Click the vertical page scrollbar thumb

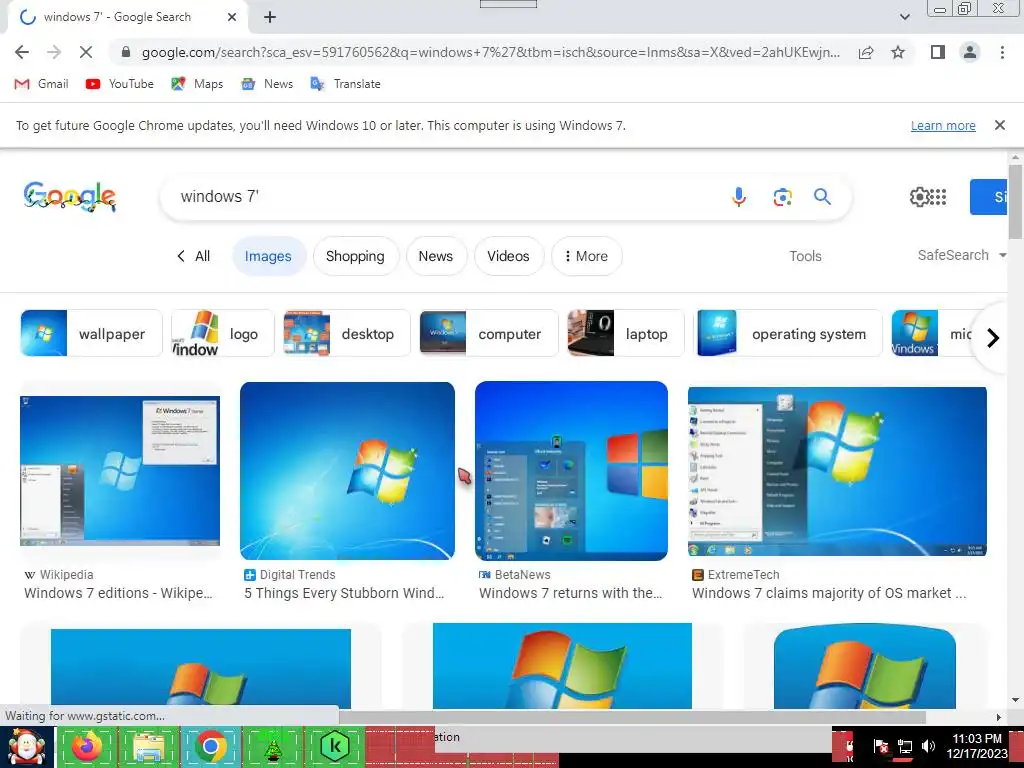tap(1015, 201)
